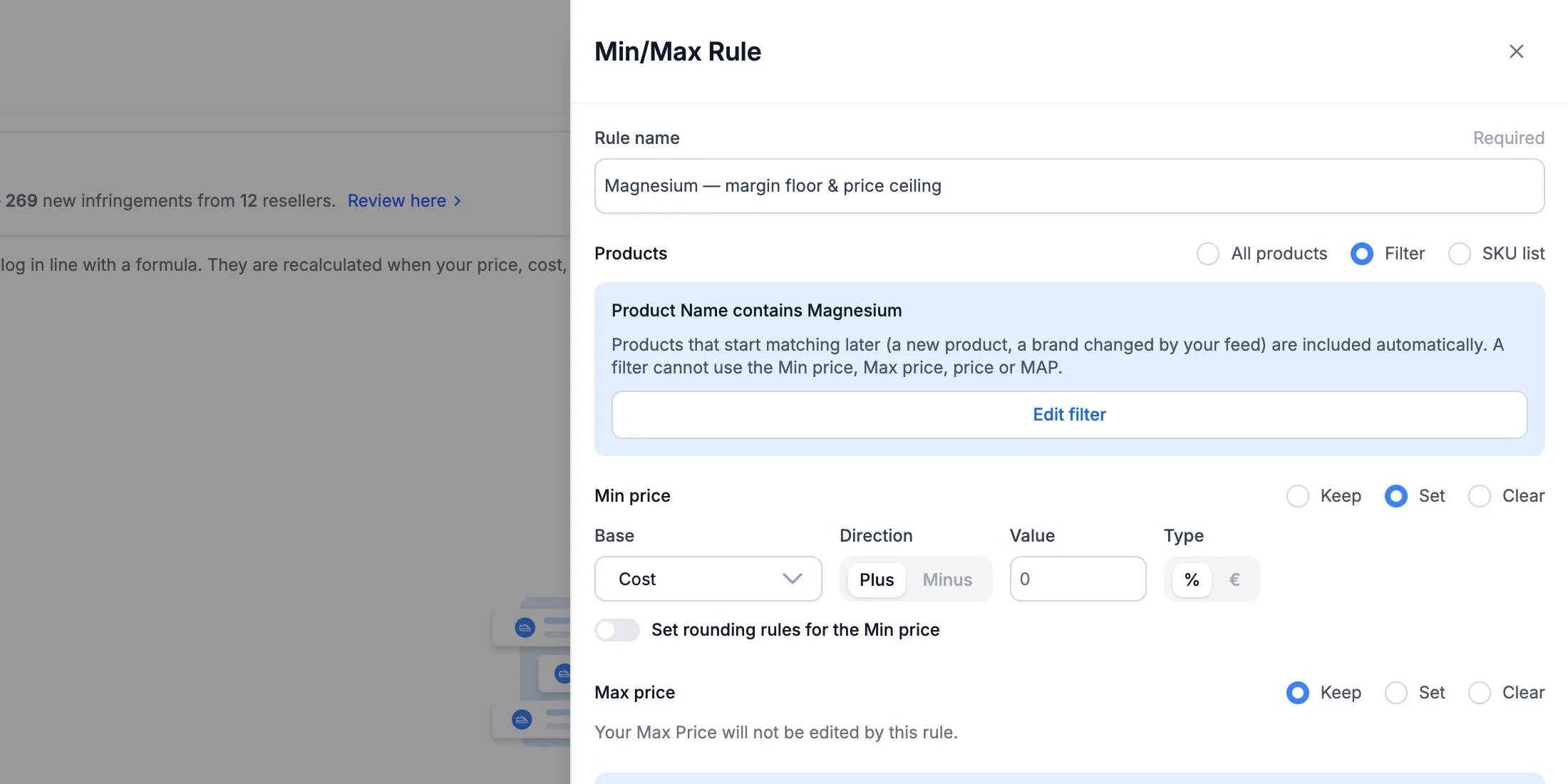Image resolution: width=1568 pixels, height=784 pixels.
Task: Switch Direction to Minus
Action: [947, 579]
